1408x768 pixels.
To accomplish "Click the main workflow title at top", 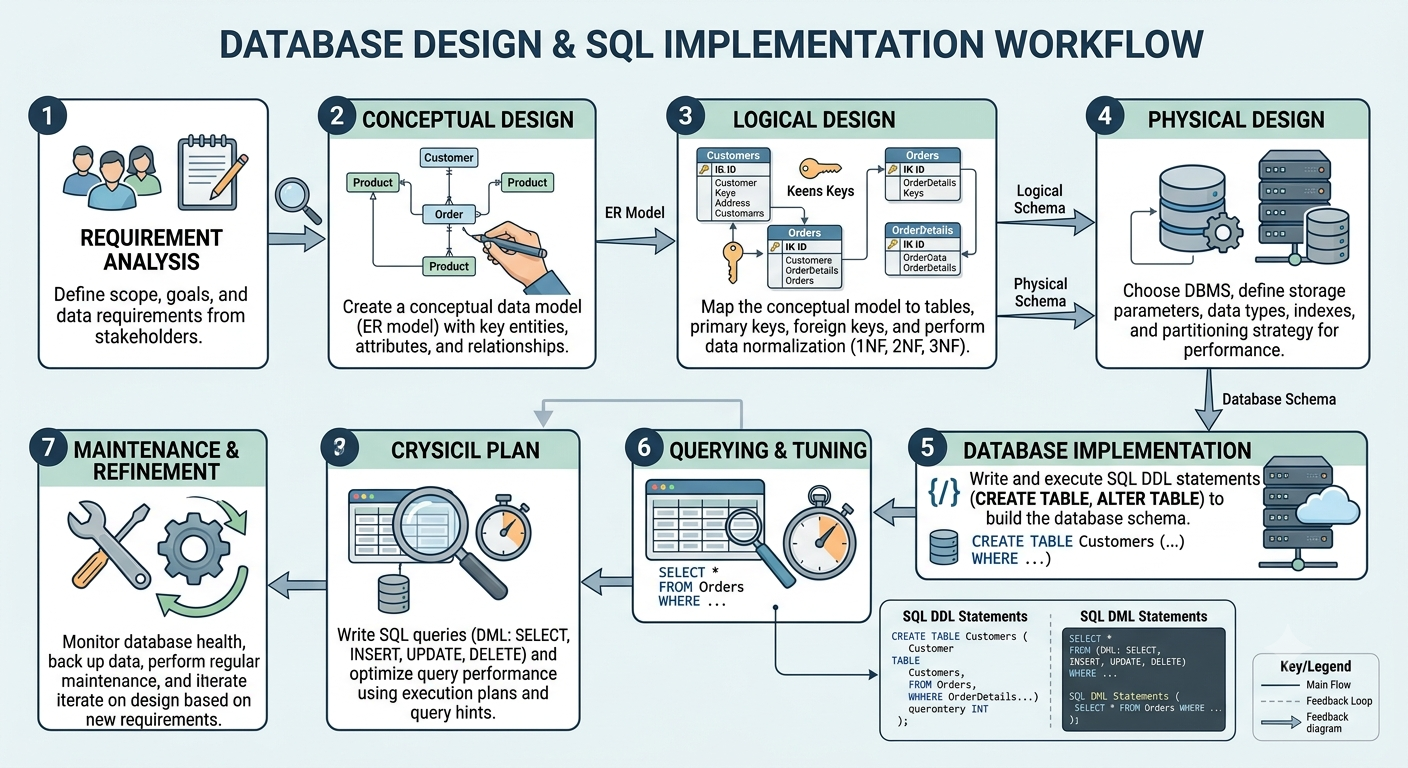I will pos(711,46).
